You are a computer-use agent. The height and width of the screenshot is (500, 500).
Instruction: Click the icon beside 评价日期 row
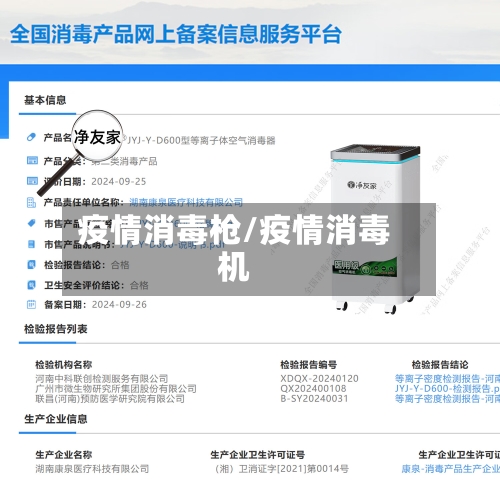tap(32, 181)
